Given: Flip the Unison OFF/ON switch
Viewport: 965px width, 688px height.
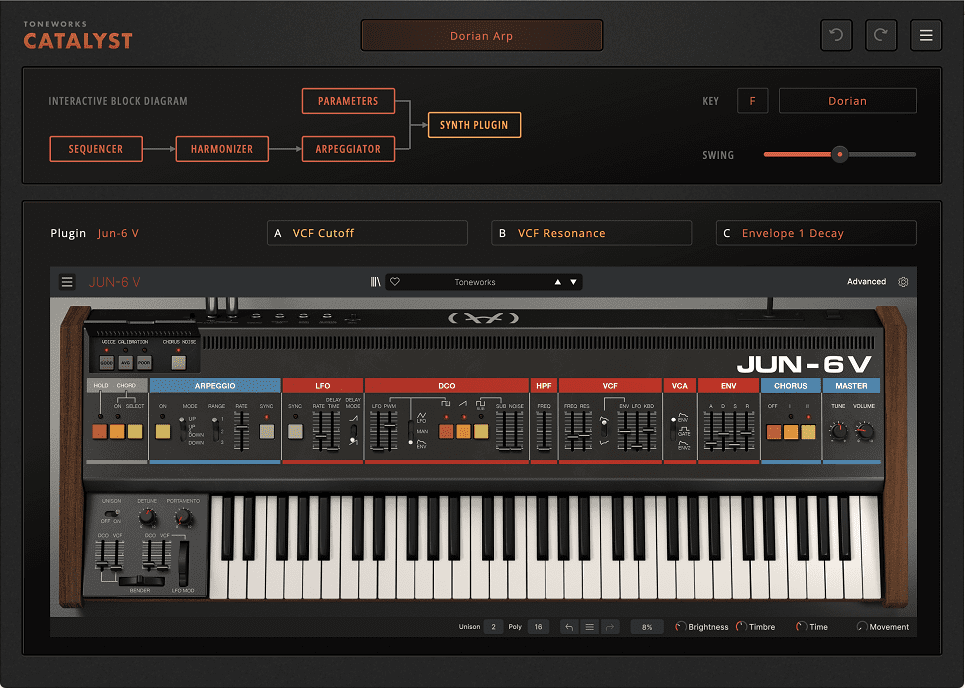Looking at the screenshot, I should click(111, 513).
